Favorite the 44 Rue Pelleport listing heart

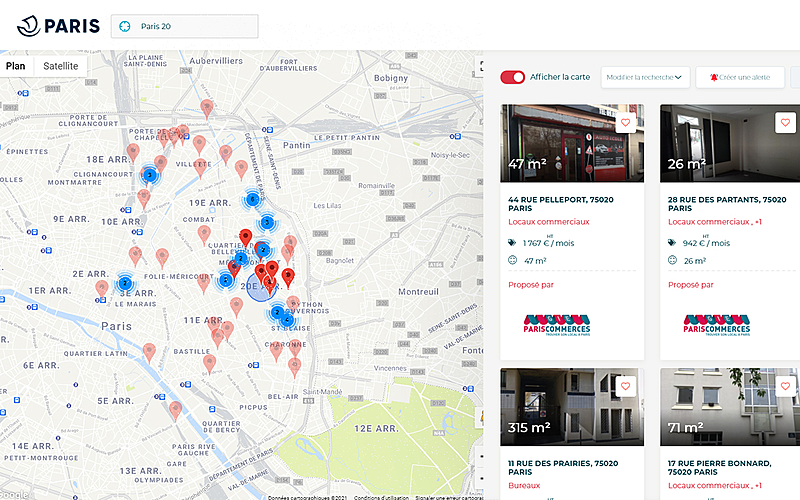pyautogui.click(x=626, y=122)
